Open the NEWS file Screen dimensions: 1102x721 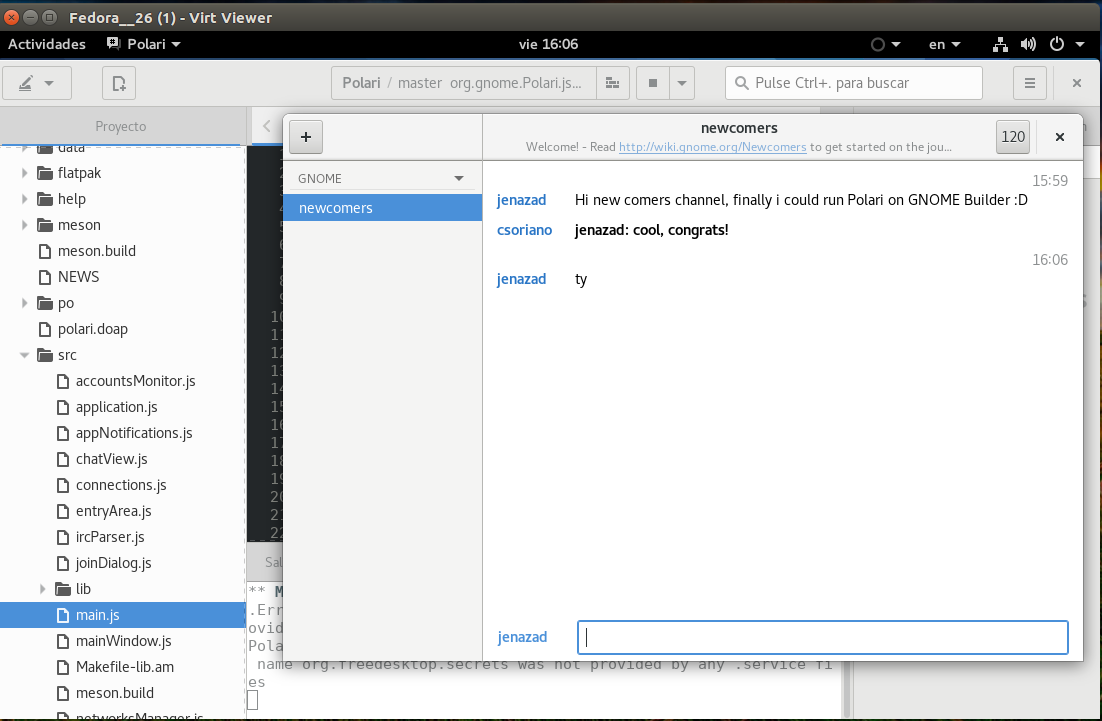click(x=78, y=277)
